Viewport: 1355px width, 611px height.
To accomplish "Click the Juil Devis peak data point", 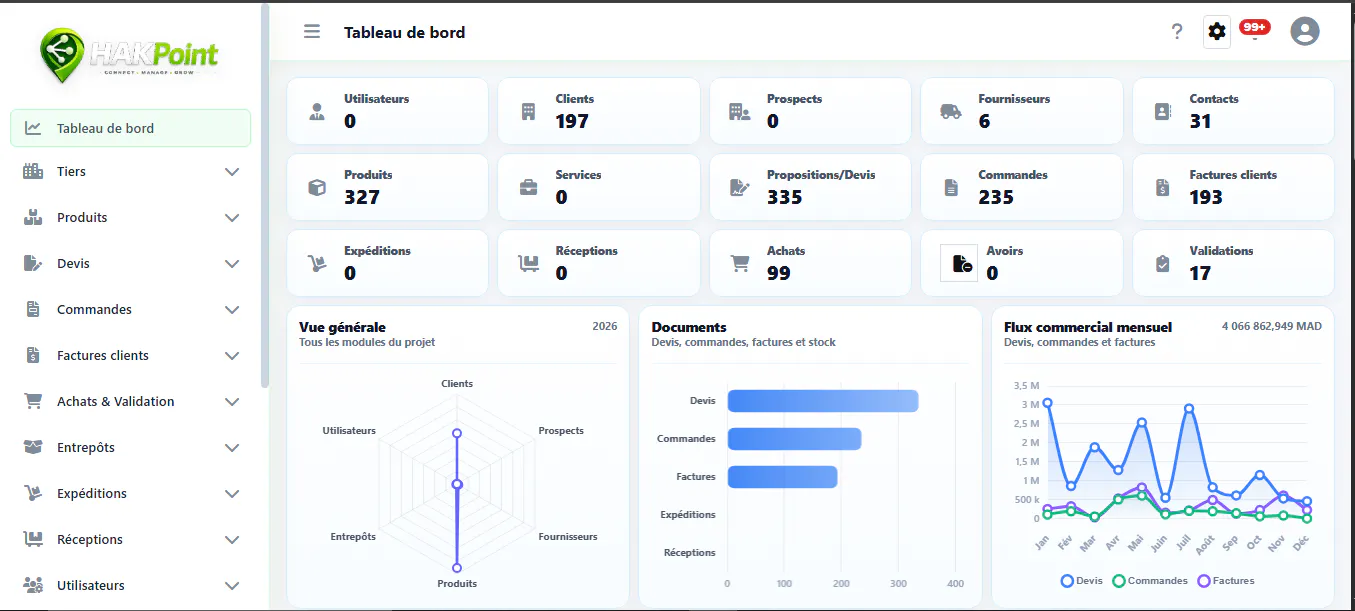I will (x=1188, y=409).
